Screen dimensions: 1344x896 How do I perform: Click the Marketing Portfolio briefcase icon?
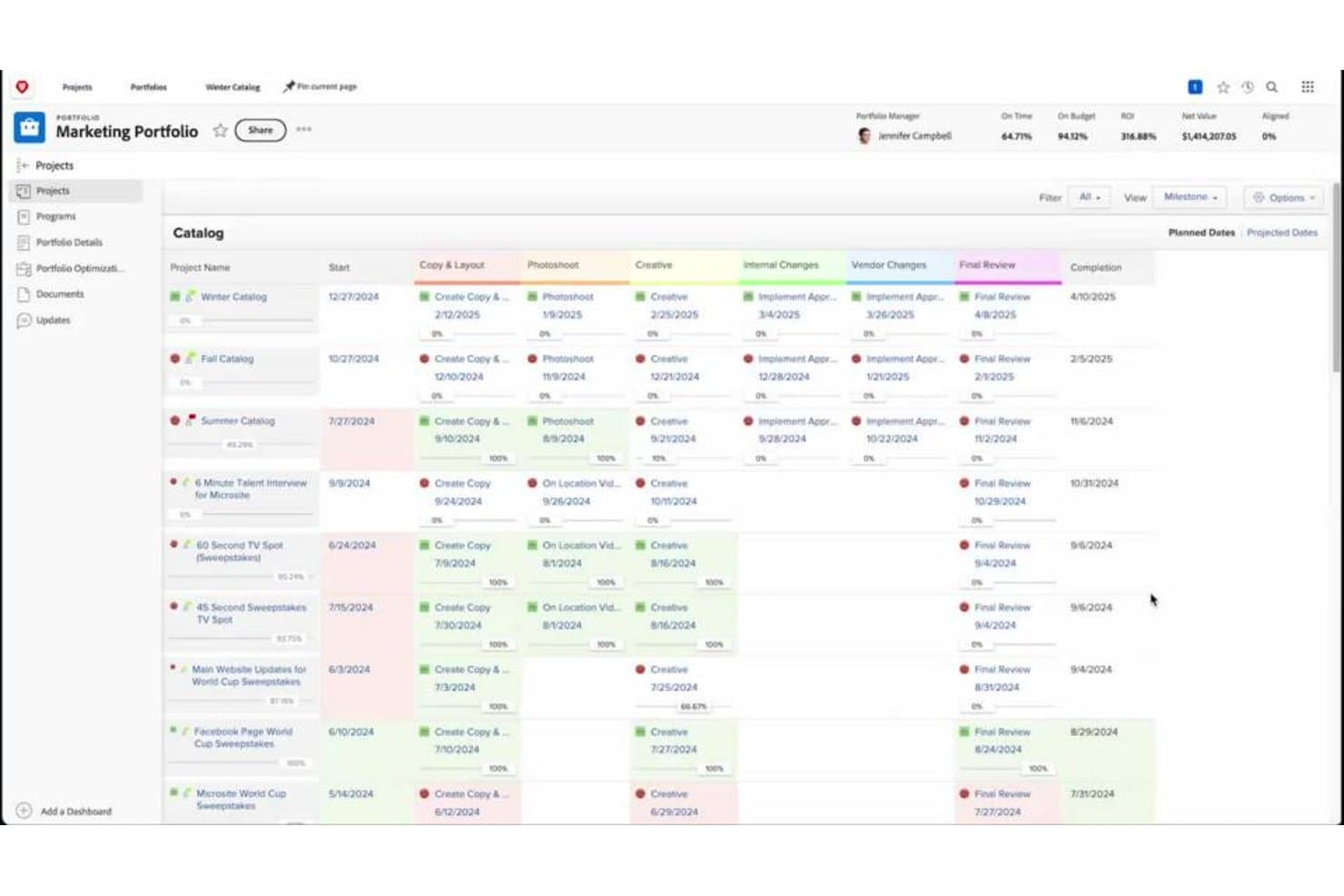point(29,128)
